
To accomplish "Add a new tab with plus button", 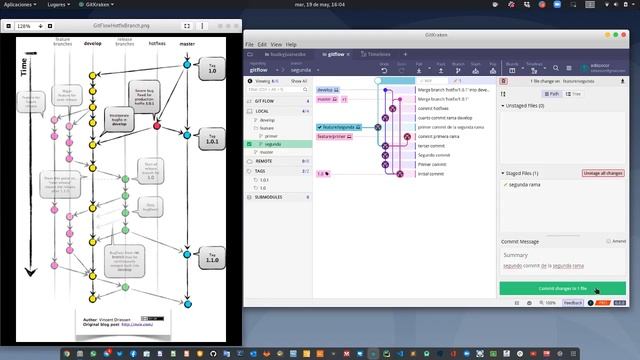I will [x=405, y=54].
